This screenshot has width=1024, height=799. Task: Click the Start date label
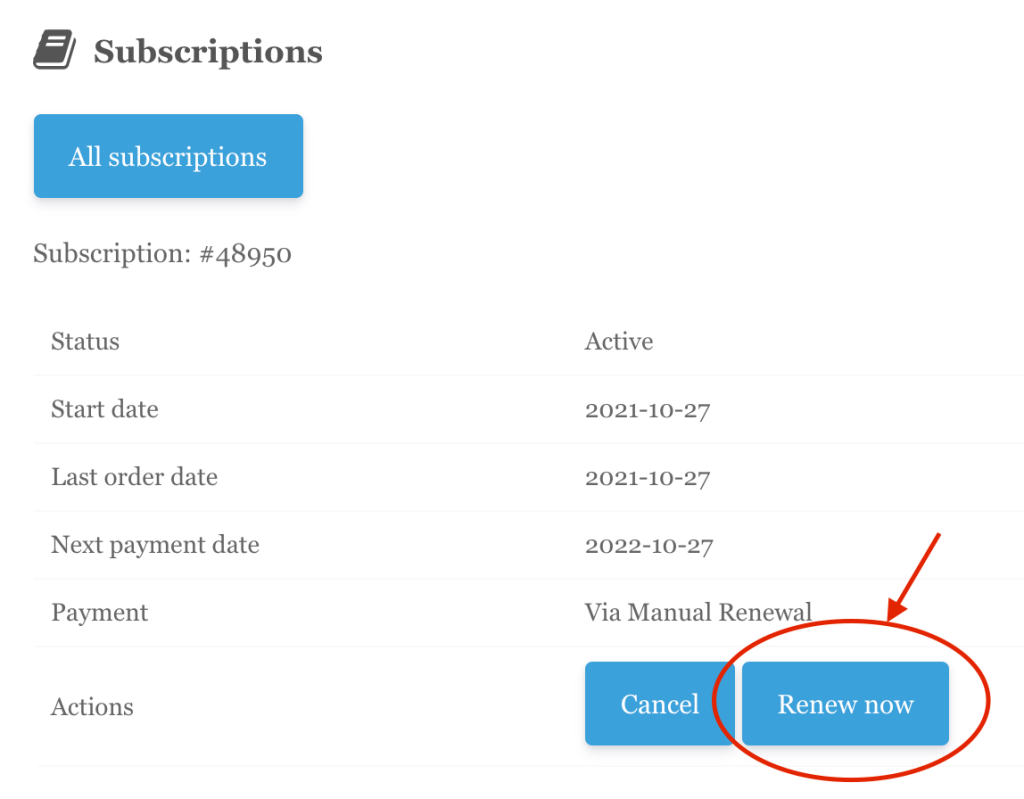coord(104,409)
